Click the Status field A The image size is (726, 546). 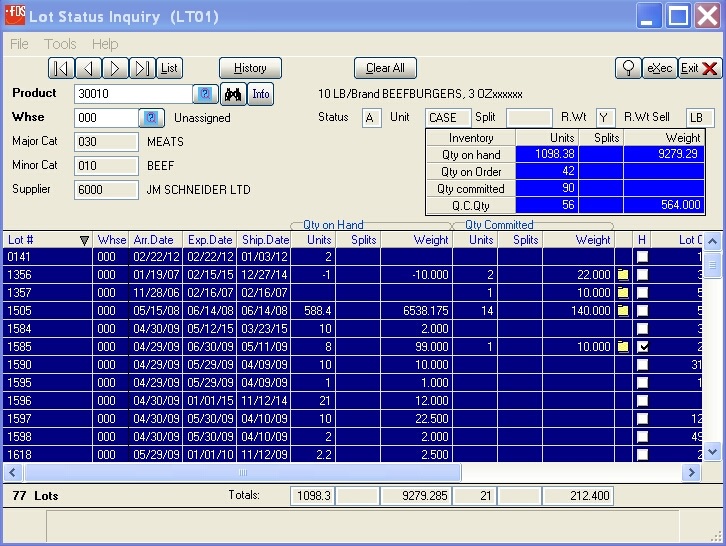(x=372, y=118)
